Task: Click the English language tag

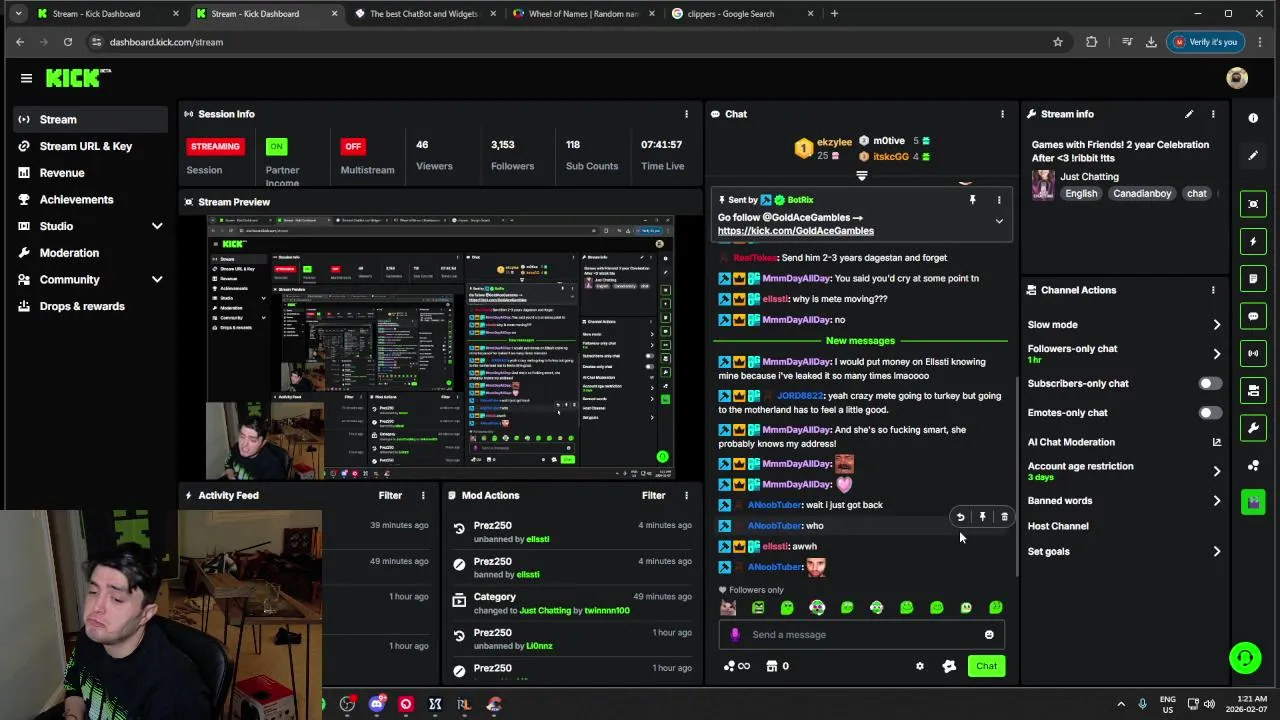Action: pyautogui.click(x=1081, y=193)
